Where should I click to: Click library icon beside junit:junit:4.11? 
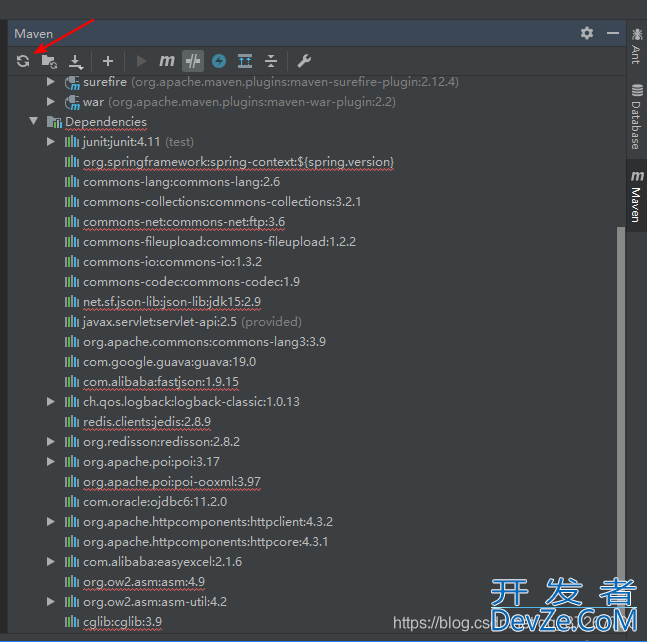(x=72, y=142)
